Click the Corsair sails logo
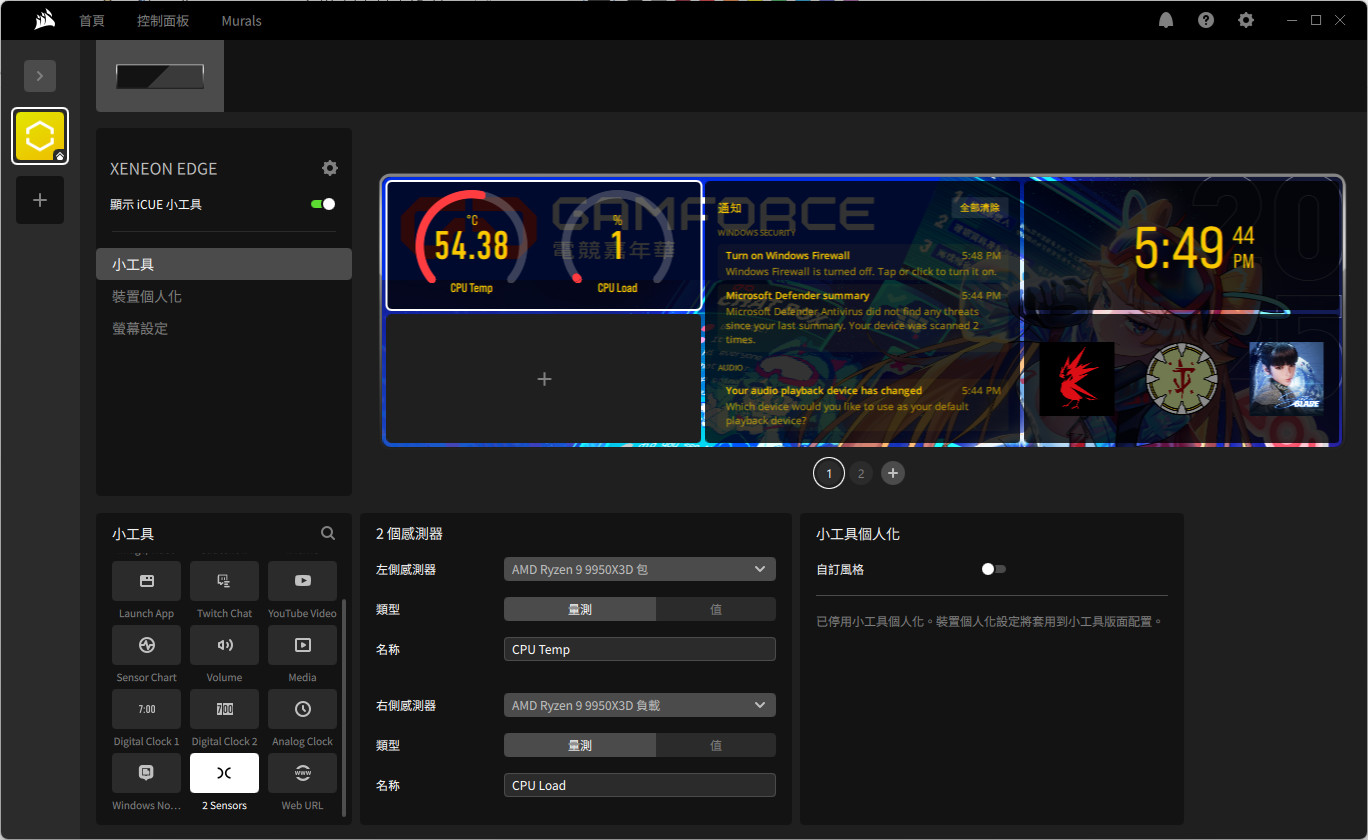 coord(43,20)
